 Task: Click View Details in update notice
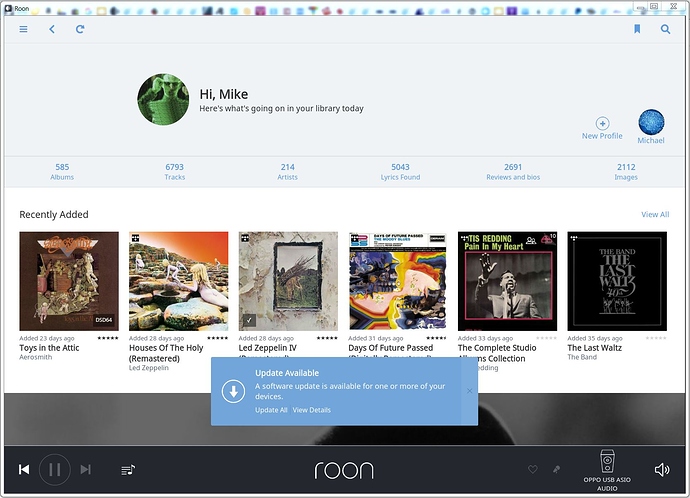[x=312, y=410]
